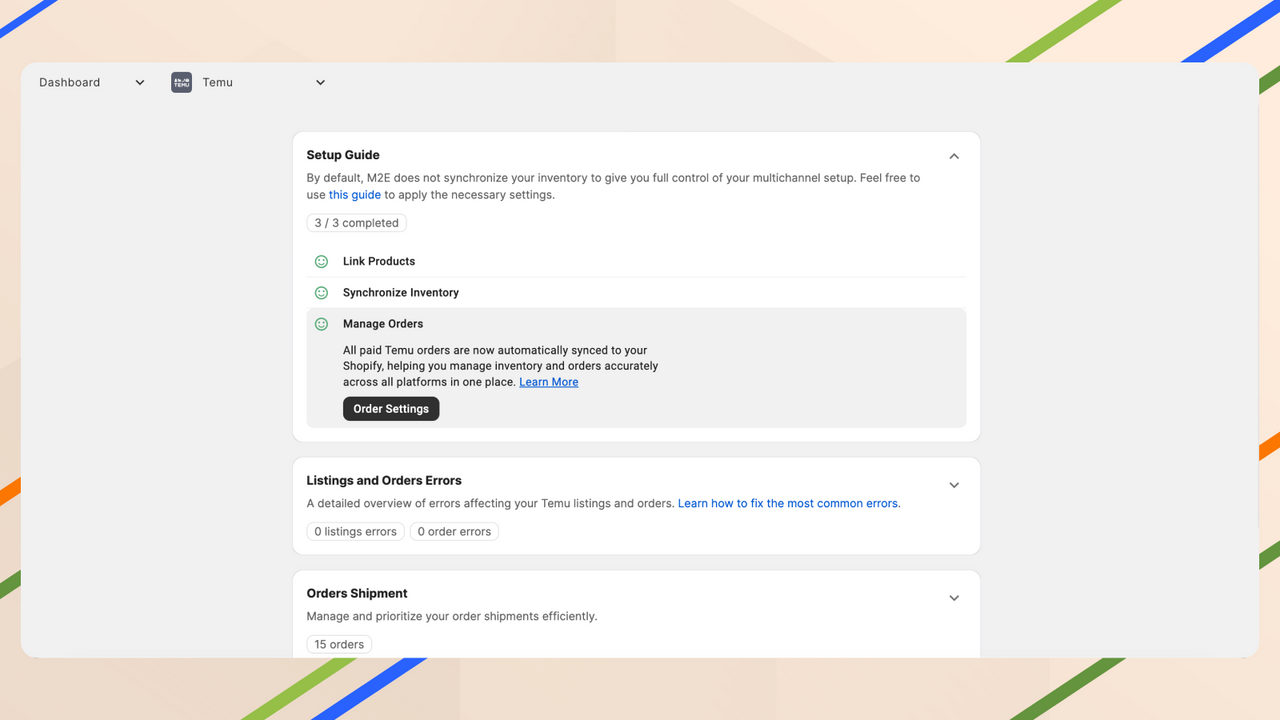This screenshot has width=1280, height=720.
Task: Click the Orders Shipment heading
Action: (357, 593)
